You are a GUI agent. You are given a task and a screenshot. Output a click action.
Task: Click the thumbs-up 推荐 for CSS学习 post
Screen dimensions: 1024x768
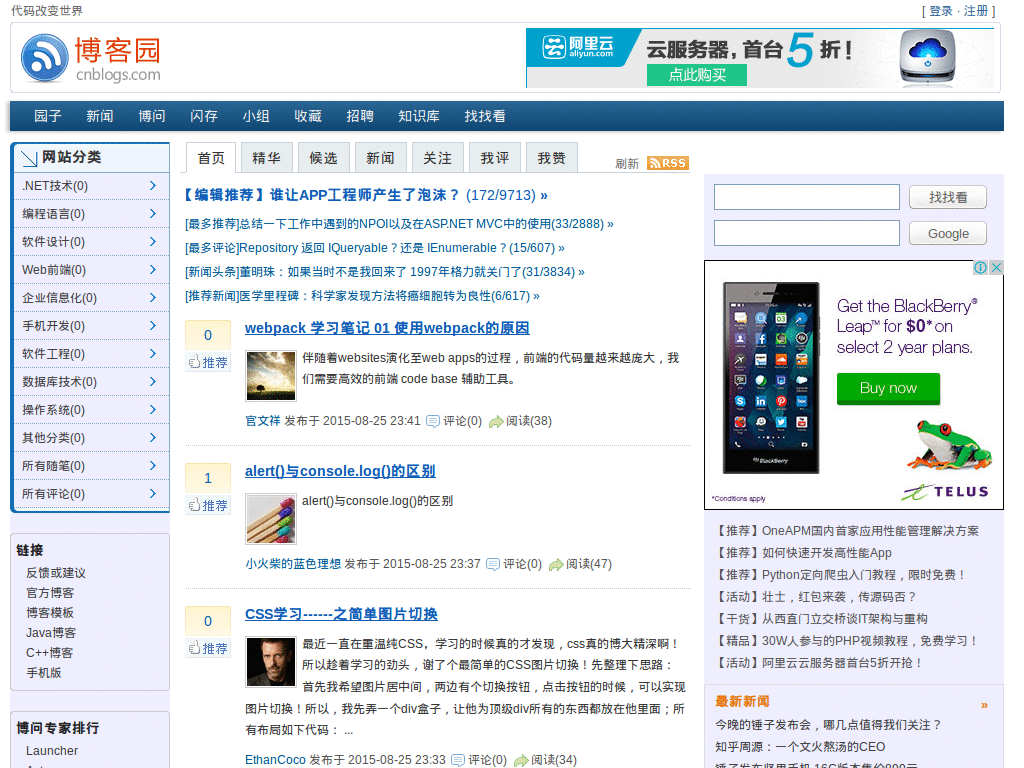point(208,648)
